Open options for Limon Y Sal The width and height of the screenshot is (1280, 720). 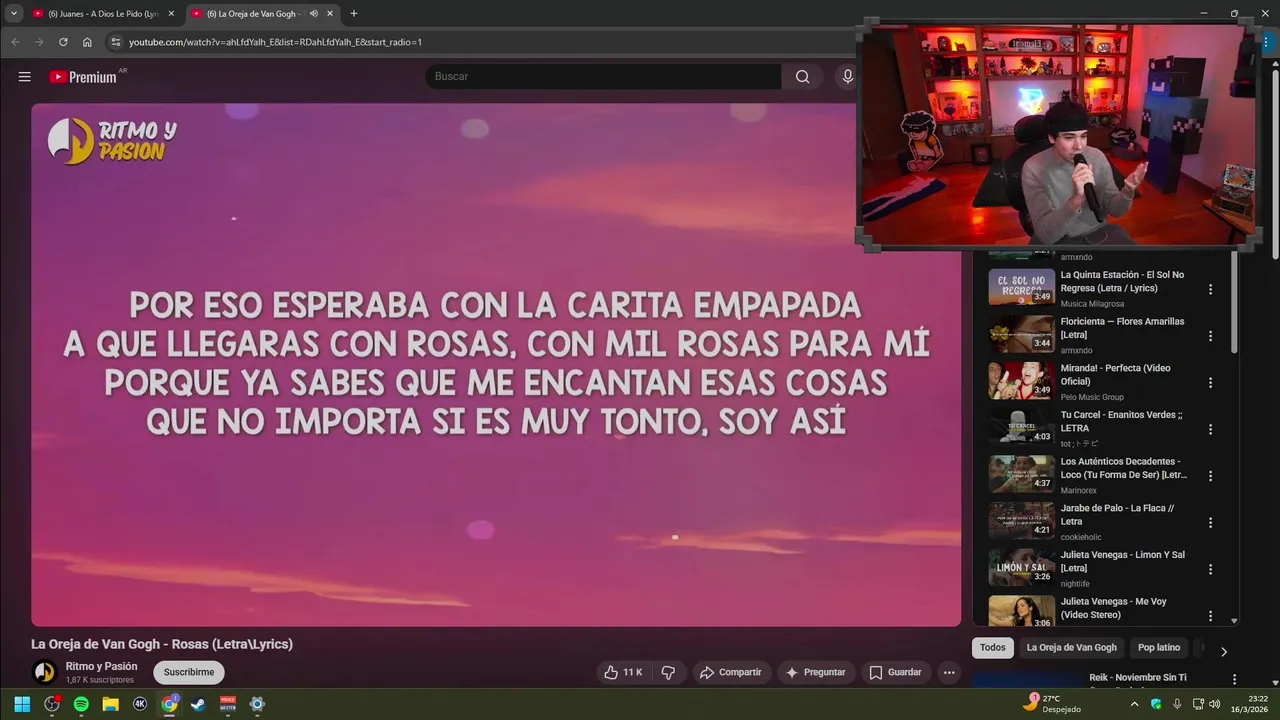pos(1210,569)
